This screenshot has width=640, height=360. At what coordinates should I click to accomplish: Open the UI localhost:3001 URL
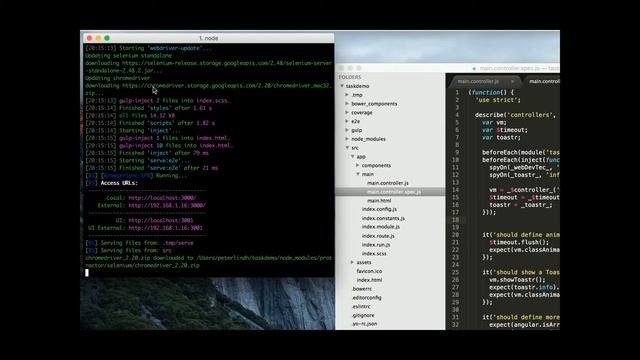click(161, 220)
